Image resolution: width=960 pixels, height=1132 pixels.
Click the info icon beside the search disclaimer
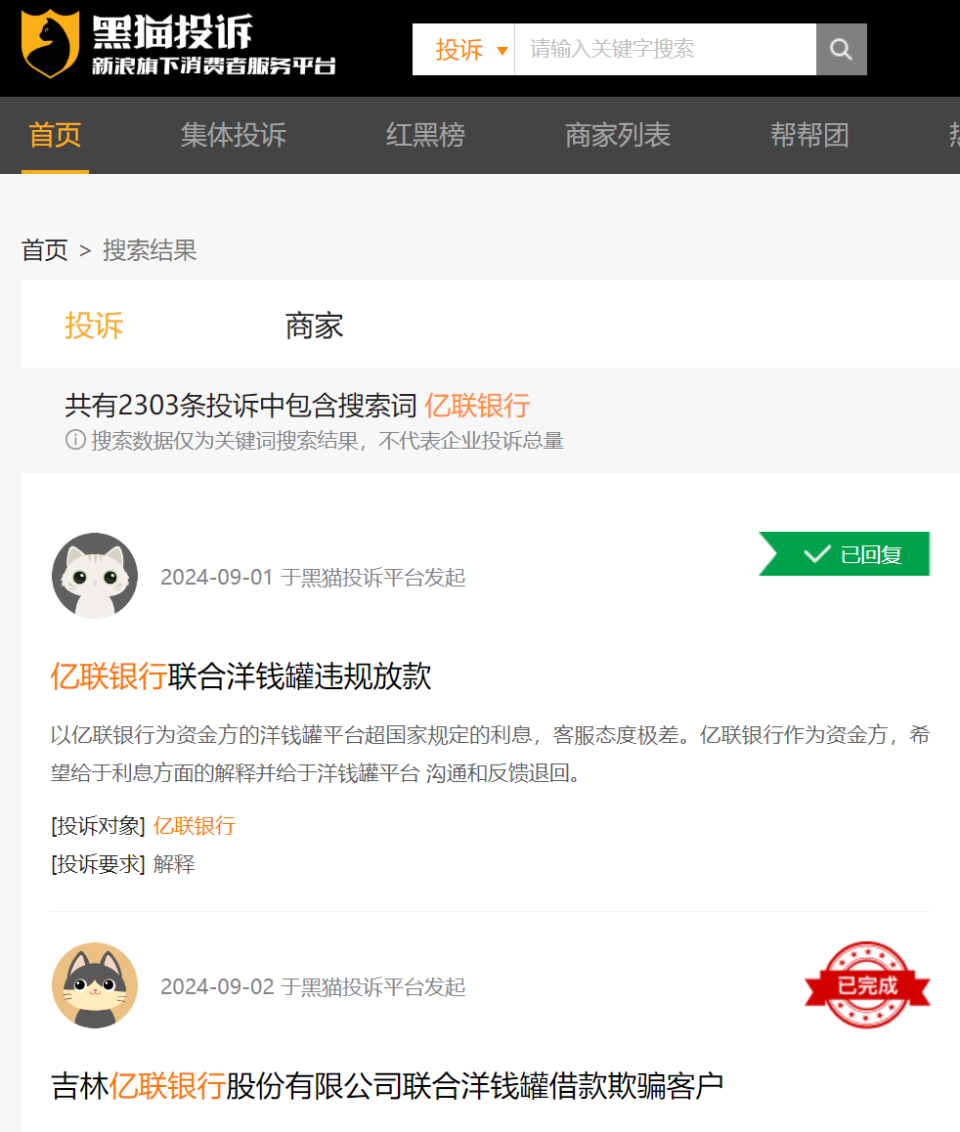[x=75, y=441]
